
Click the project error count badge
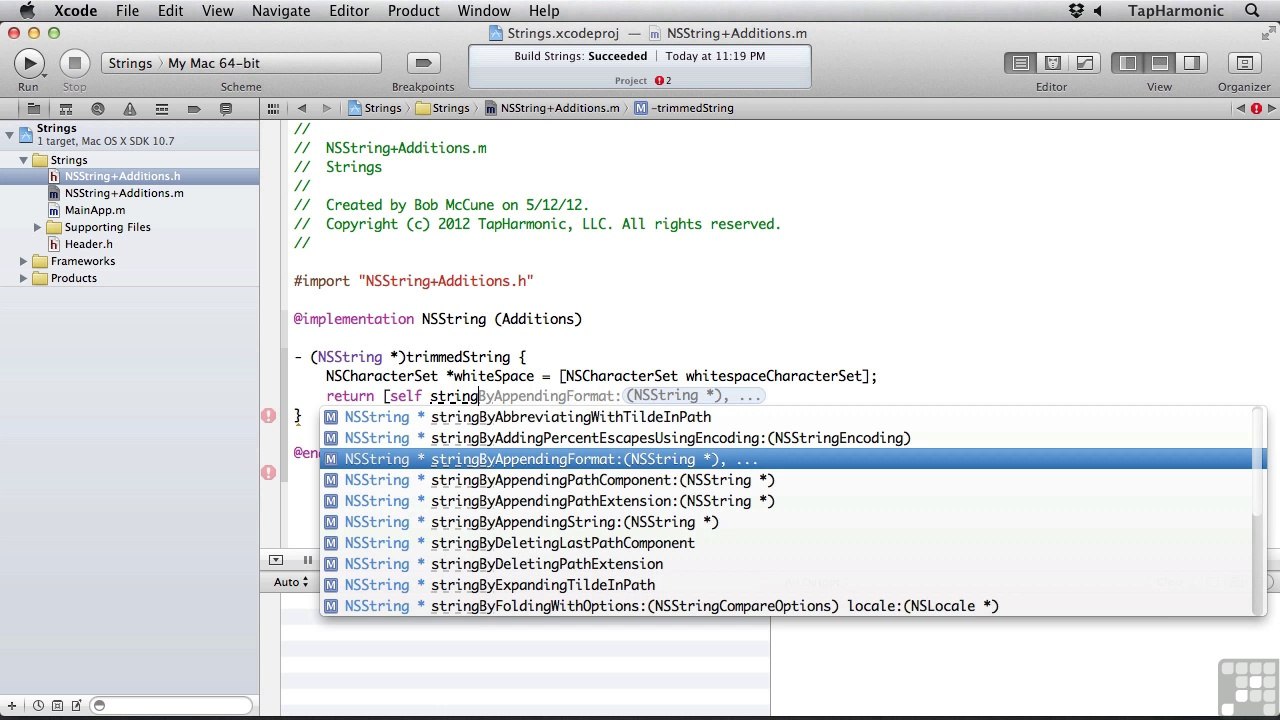[662, 80]
